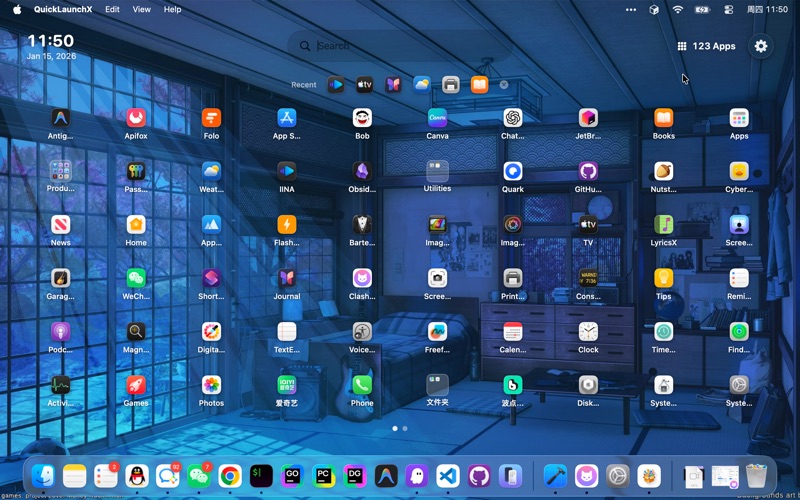Open the Canva app

437,118
